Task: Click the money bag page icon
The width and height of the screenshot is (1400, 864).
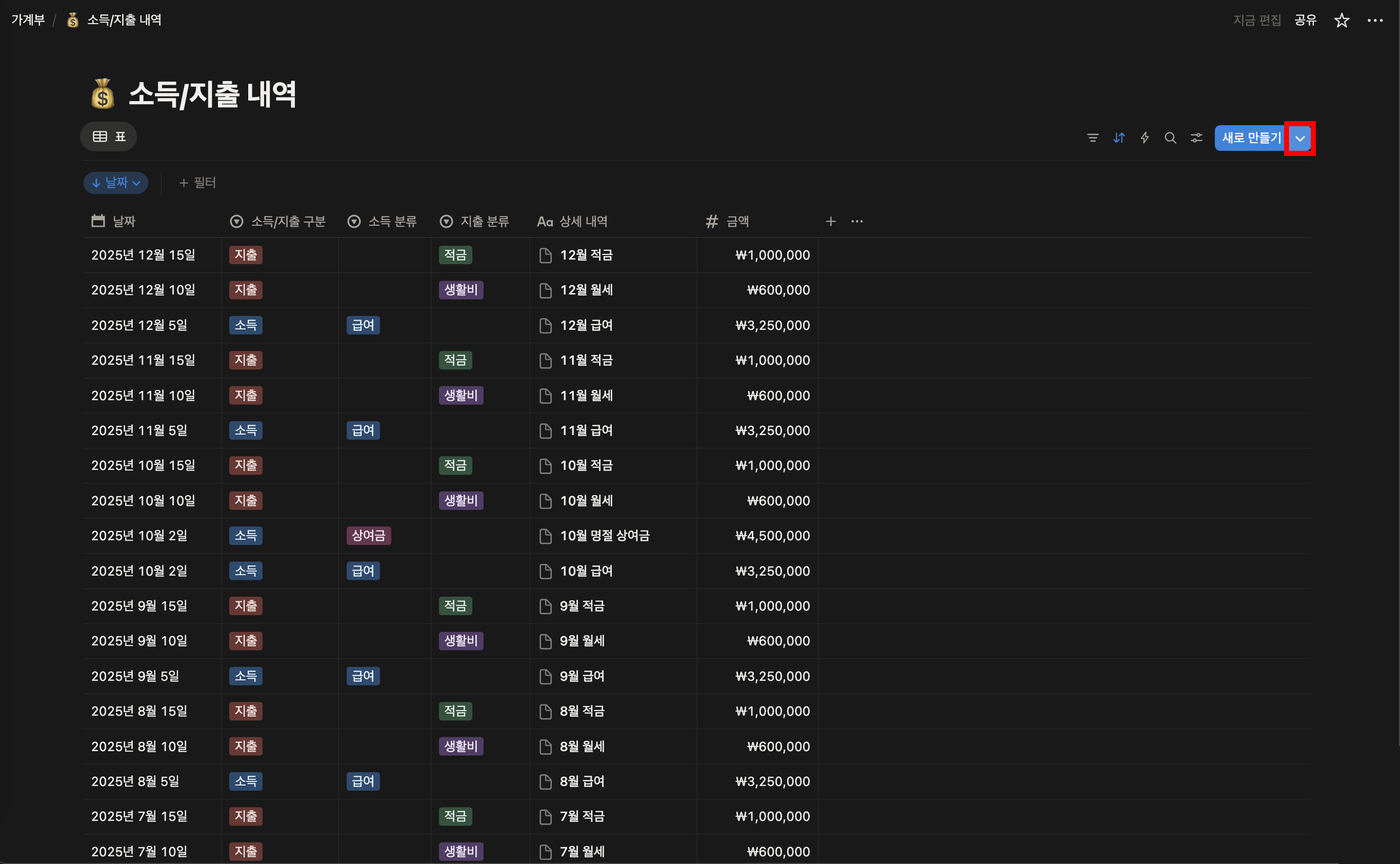Action: pyautogui.click(x=103, y=94)
